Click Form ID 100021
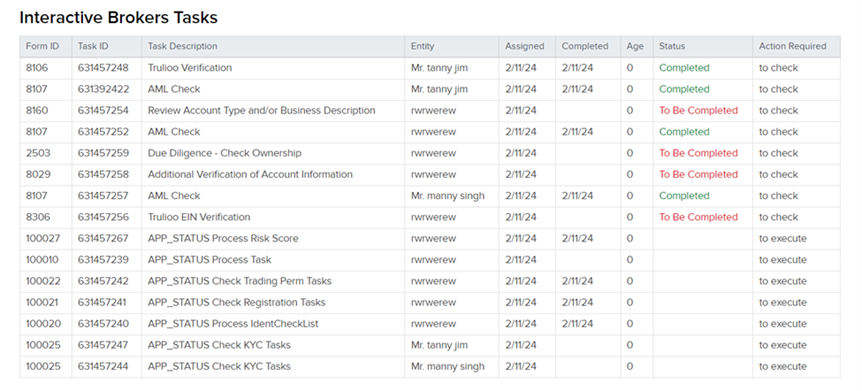Screen dimensions: 862x391 point(42,302)
